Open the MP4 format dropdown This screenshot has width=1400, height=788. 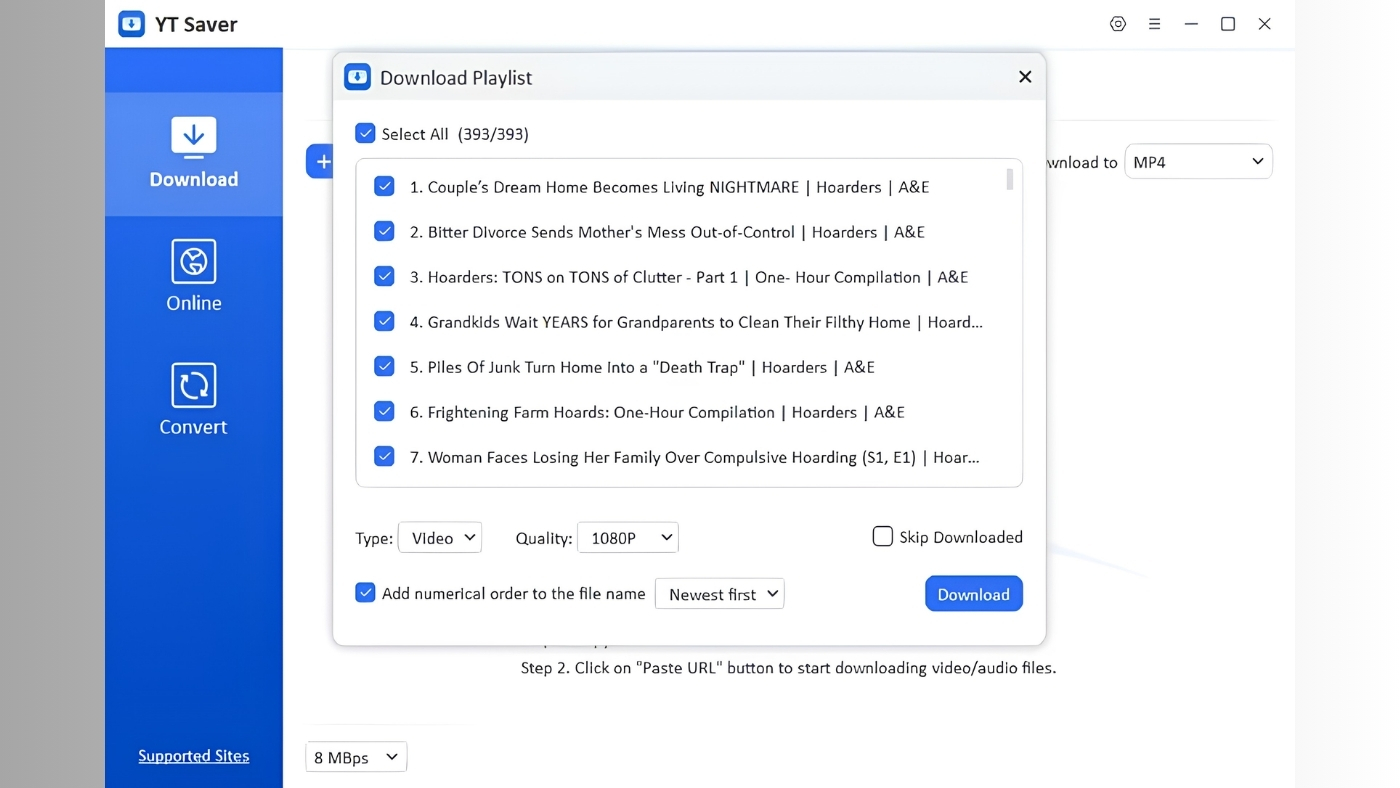point(1198,161)
